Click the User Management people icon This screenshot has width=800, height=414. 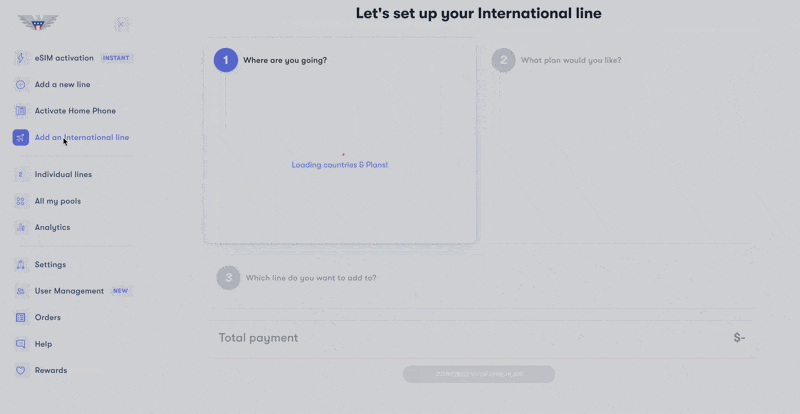coord(20,291)
